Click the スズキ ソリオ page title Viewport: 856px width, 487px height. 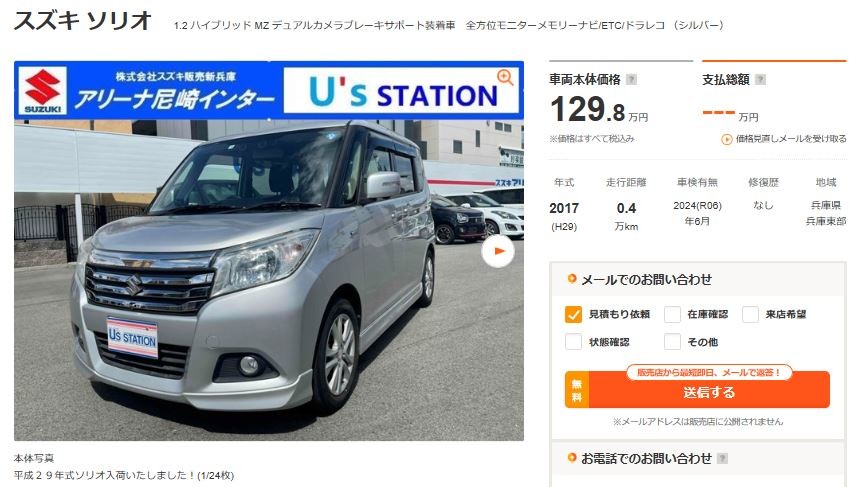click(82, 20)
